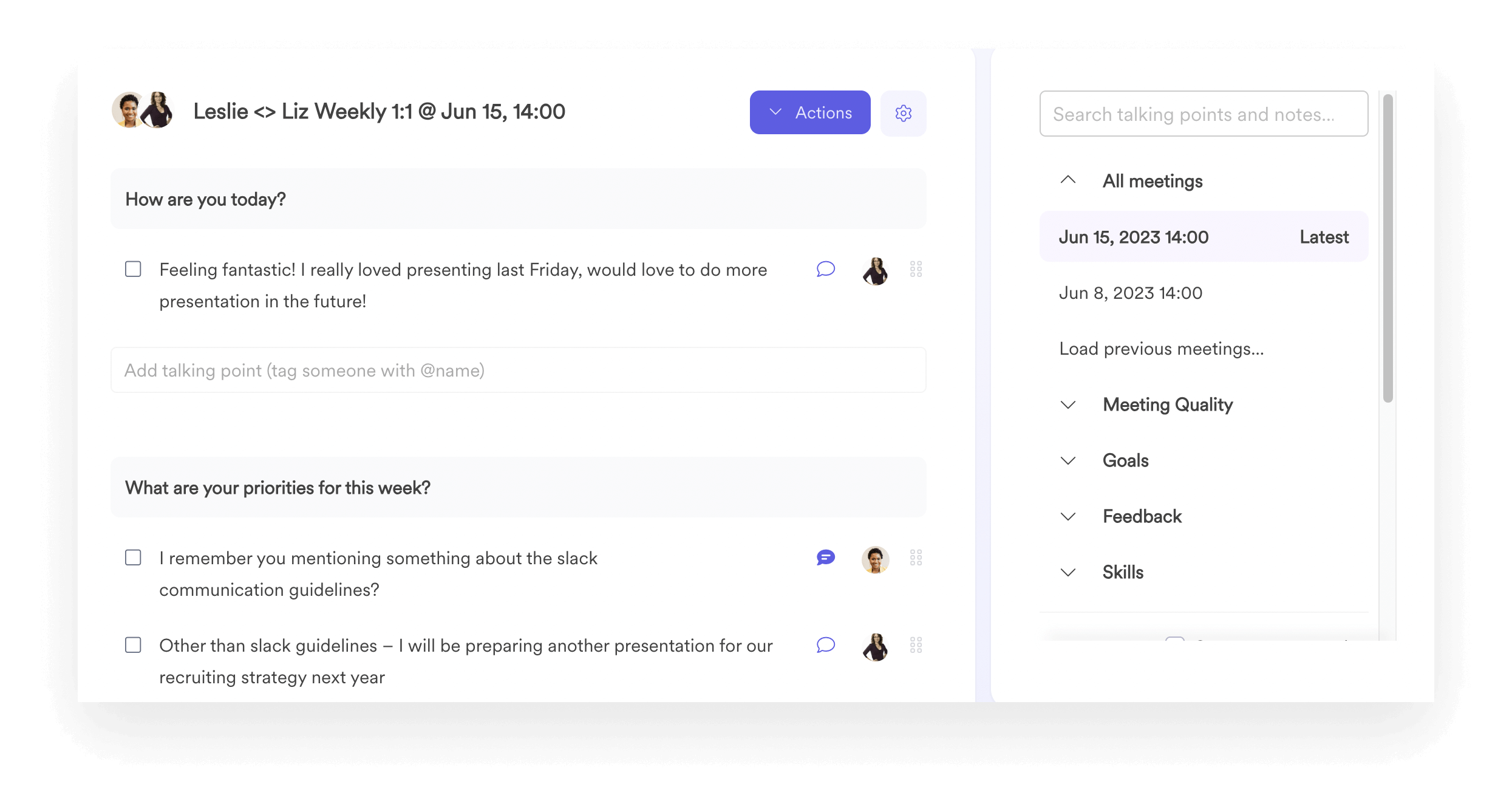1512x809 pixels.
Task: Expand the Feedback section
Action: 1067,516
